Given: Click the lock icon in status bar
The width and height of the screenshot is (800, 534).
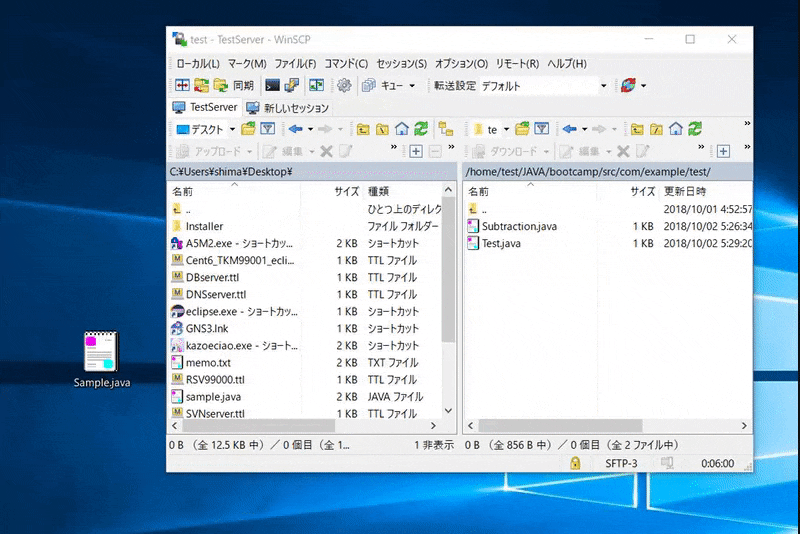Looking at the screenshot, I should point(575,463).
